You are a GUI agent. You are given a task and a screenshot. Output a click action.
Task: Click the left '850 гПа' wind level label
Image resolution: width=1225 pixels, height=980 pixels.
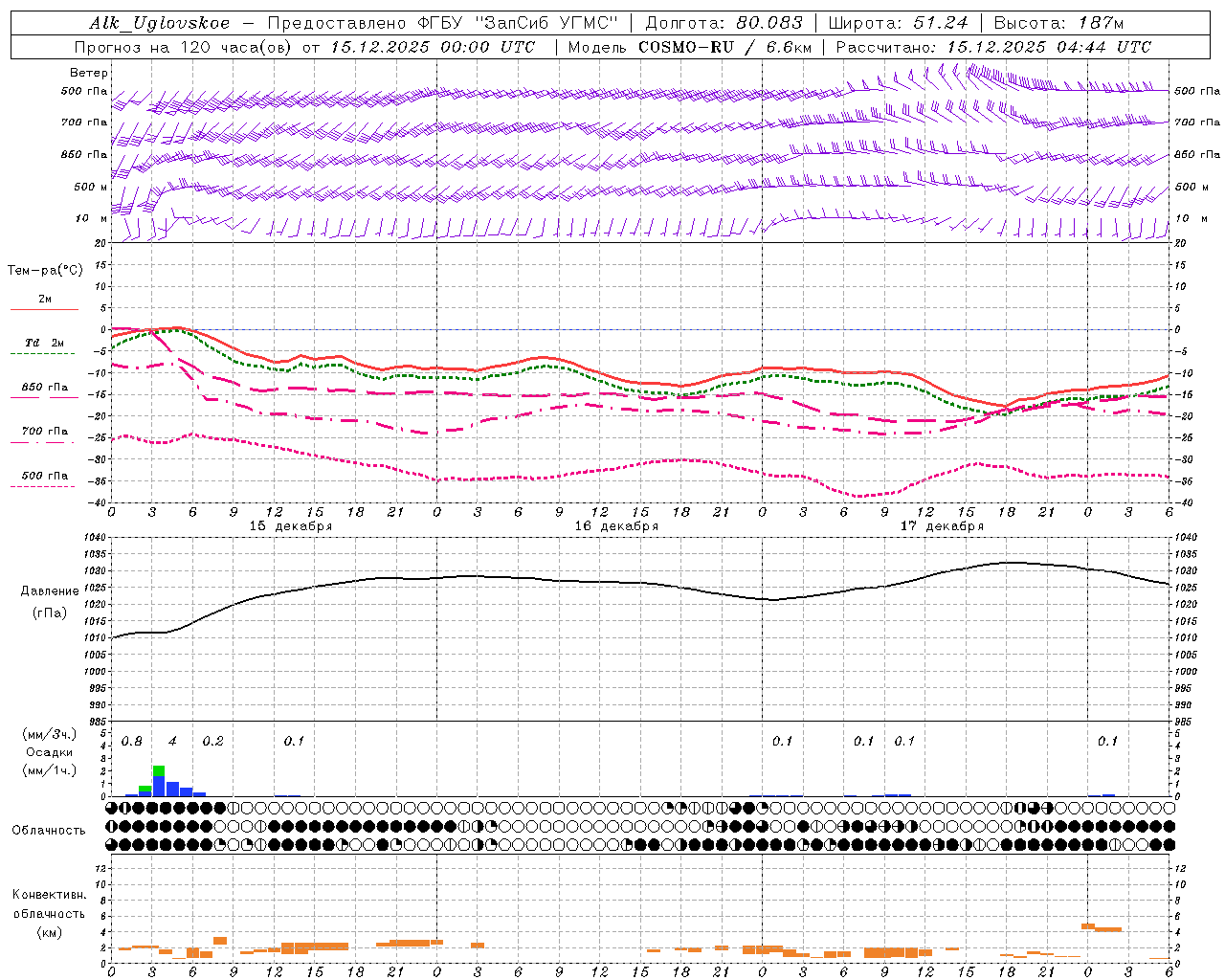click(84, 154)
